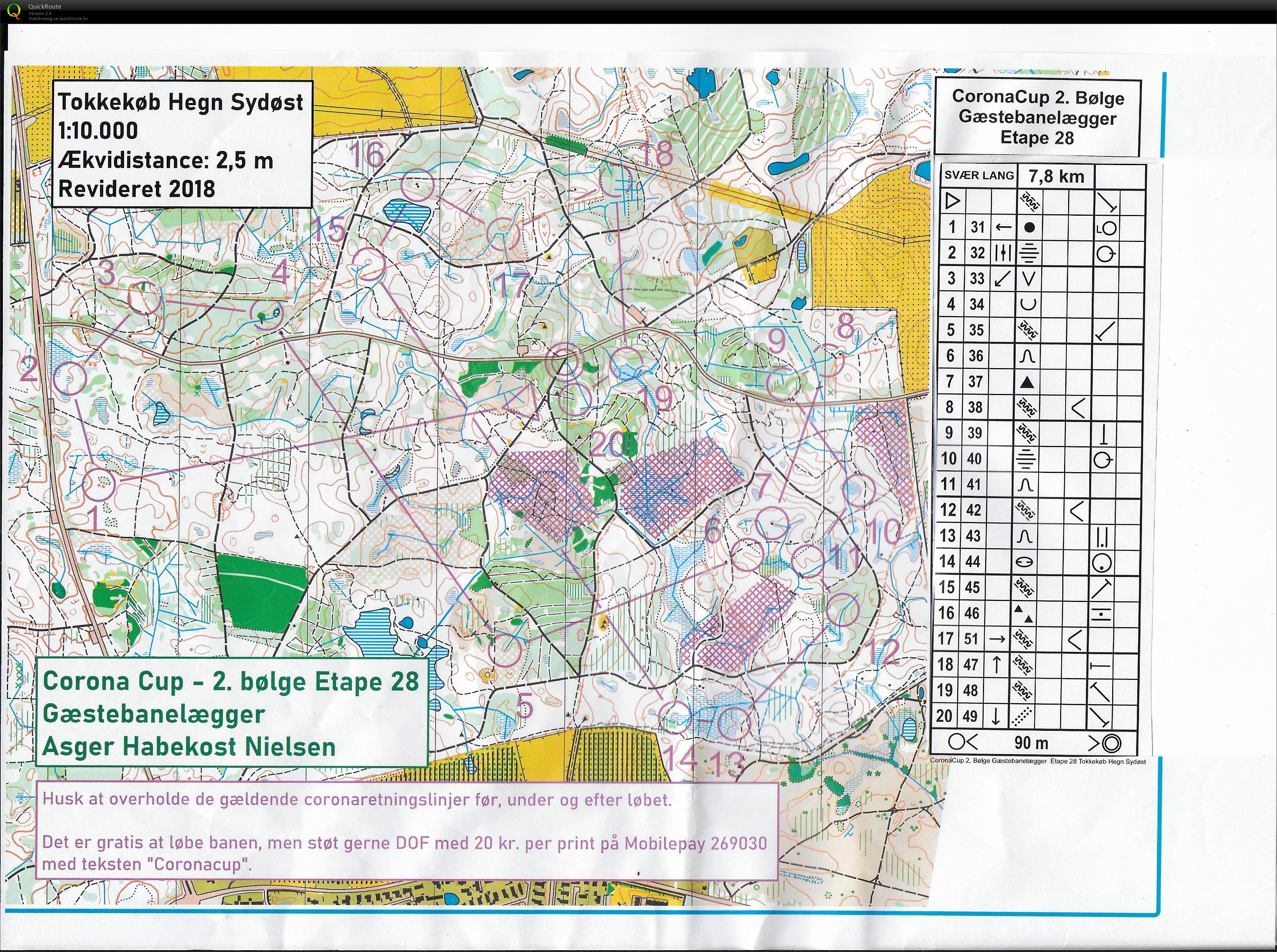The height and width of the screenshot is (952, 1277).
Task: Click the 'SVÆR LANG' course cell
Action: click(978, 175)
